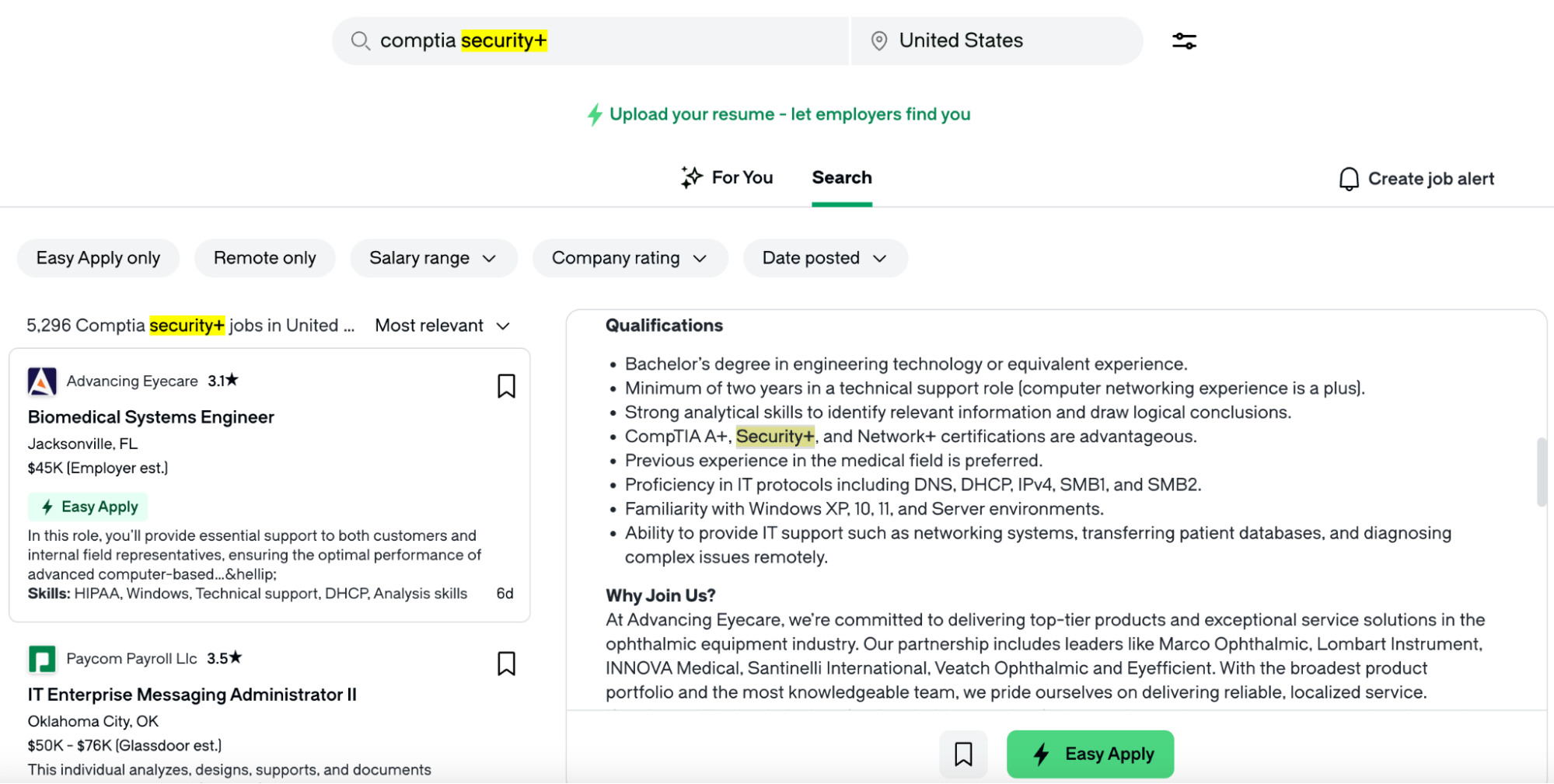
Task: Click the United States location field
Action: pyautogui.click(x=997, y=40)
